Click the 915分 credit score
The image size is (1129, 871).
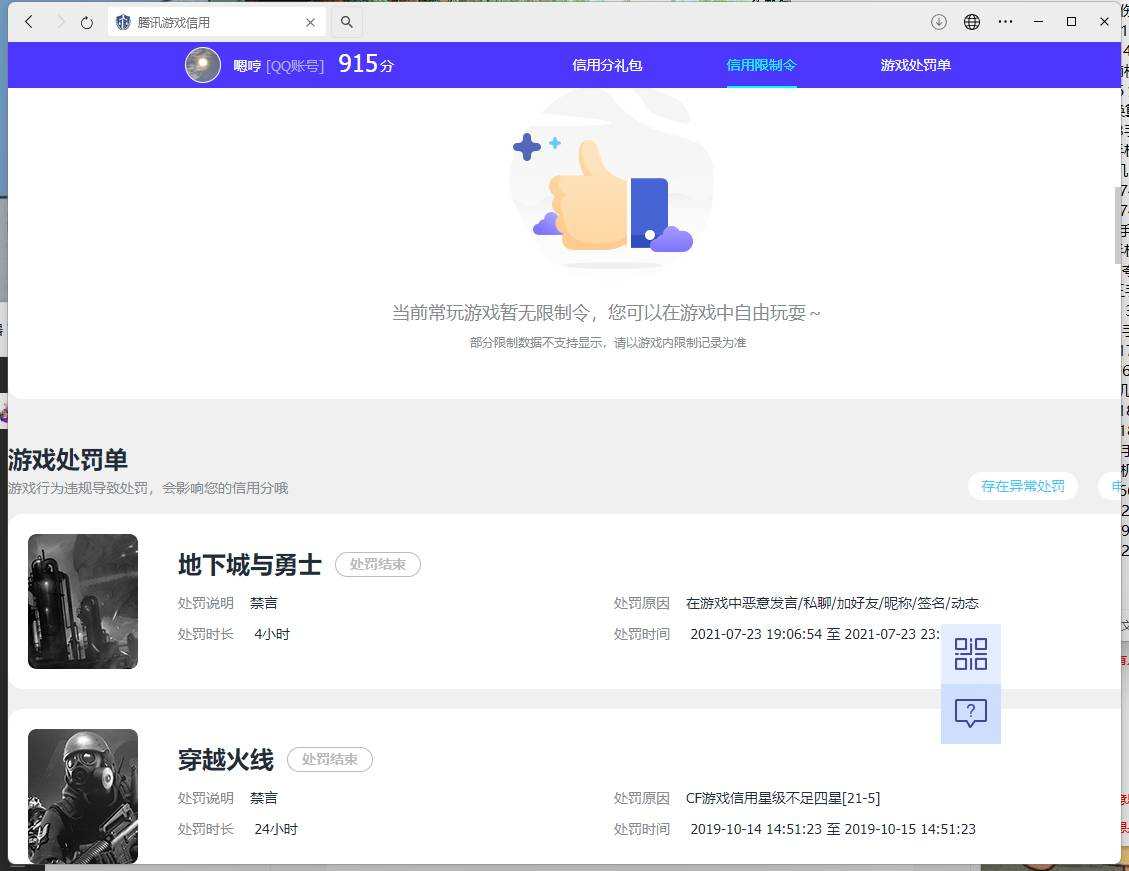tap(366, 64)
